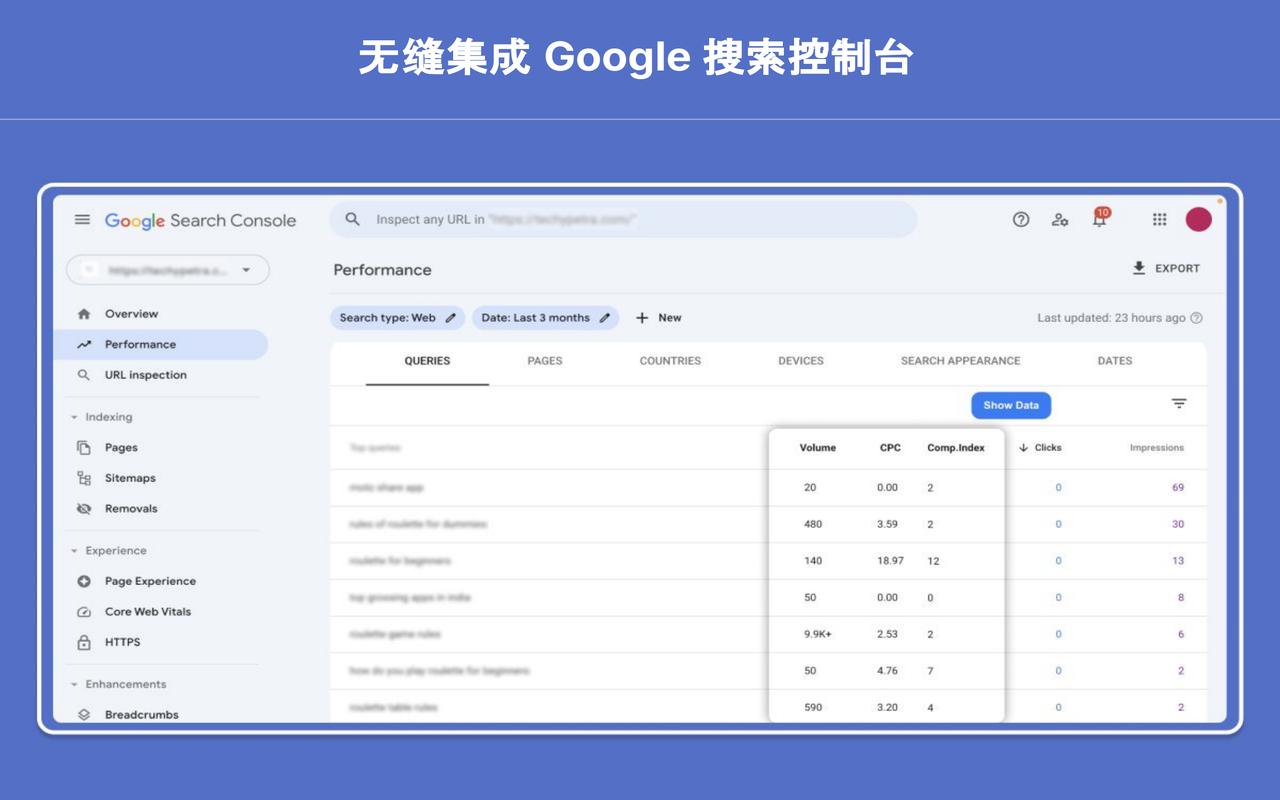Open the property selector dropdown
The width and height of the screenshot is (1280, 800).
tap(168, 270)
